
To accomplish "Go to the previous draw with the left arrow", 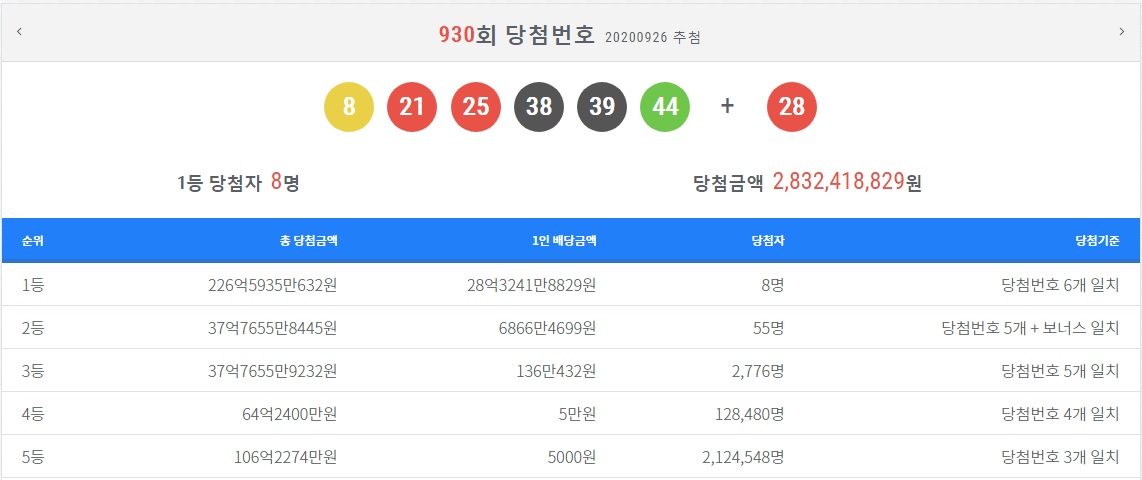I will point(20,31).
